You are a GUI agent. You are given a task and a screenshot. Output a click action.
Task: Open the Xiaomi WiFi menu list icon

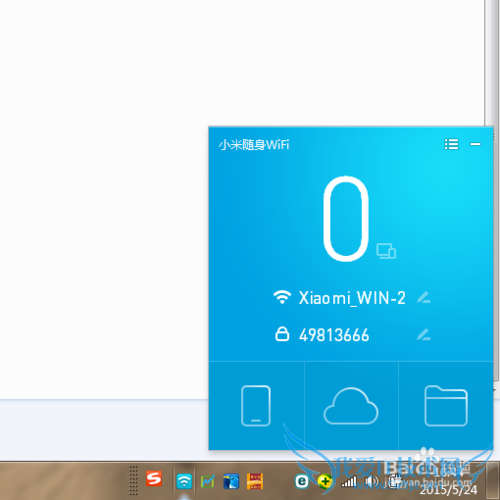click(x=451, y=144)
